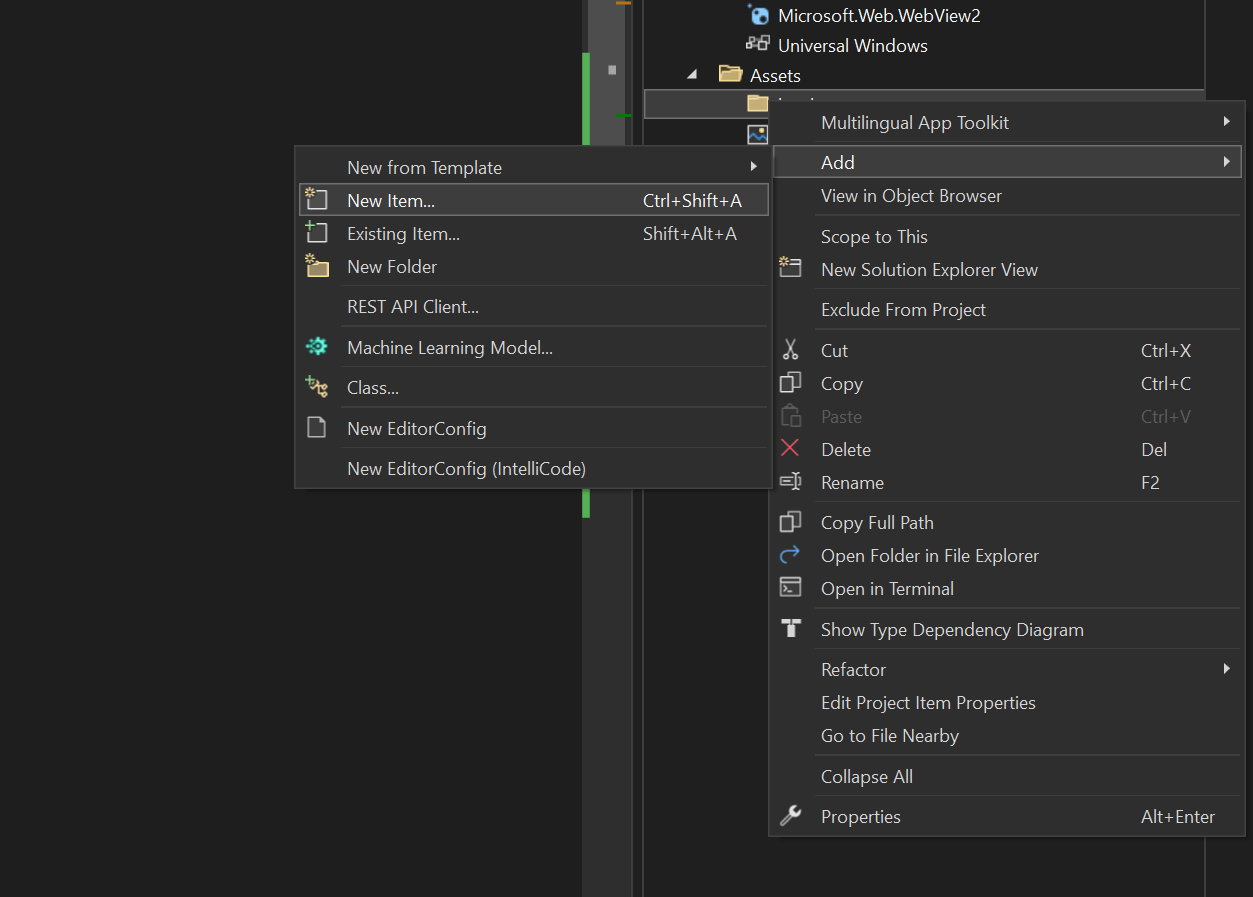This screenshot has height=897, width=1253.
Task: Open the New from Template submenu arrow
Action: point(754,167)
